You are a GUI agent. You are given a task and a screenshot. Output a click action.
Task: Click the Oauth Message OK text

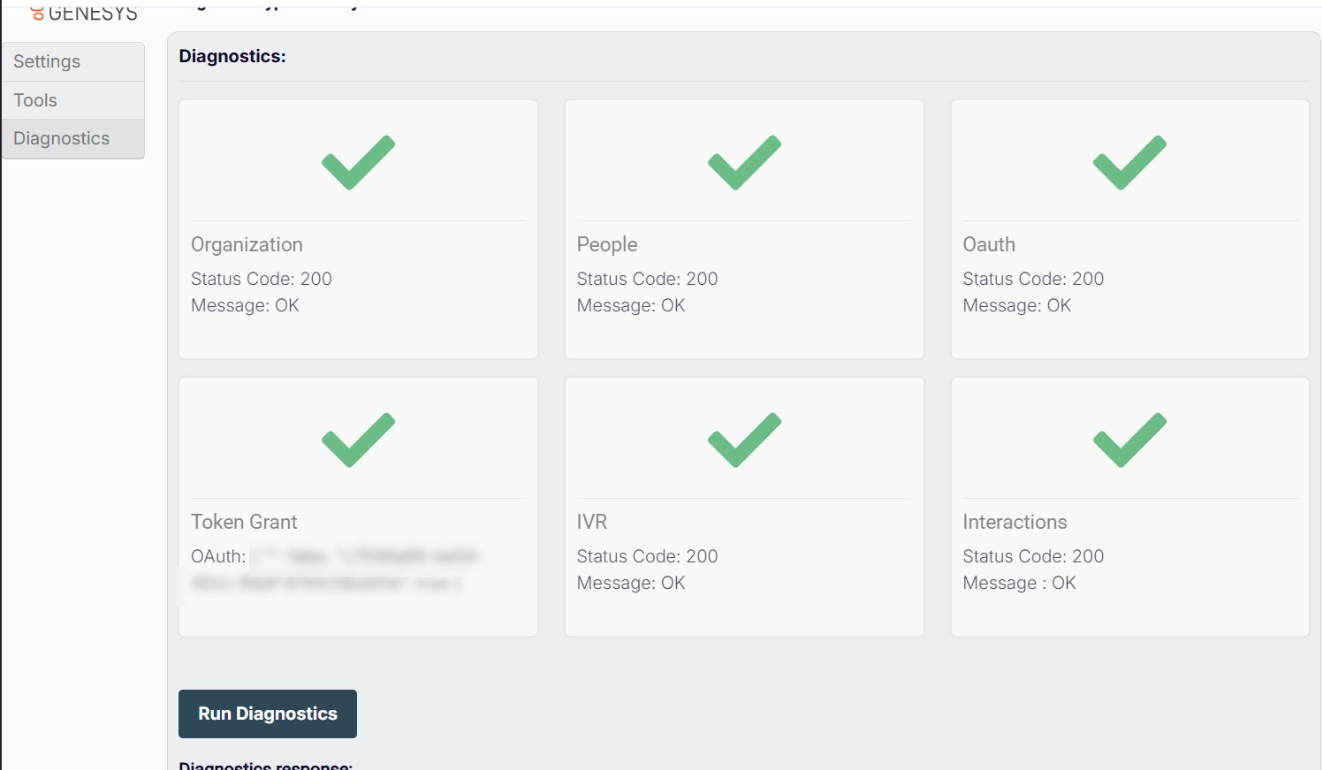[1017, 306]
